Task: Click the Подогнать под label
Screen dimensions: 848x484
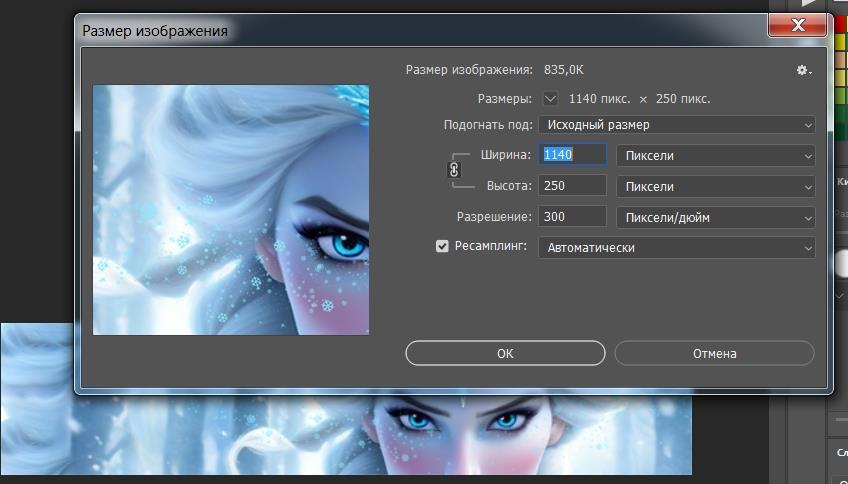Action: pos(488,125)
